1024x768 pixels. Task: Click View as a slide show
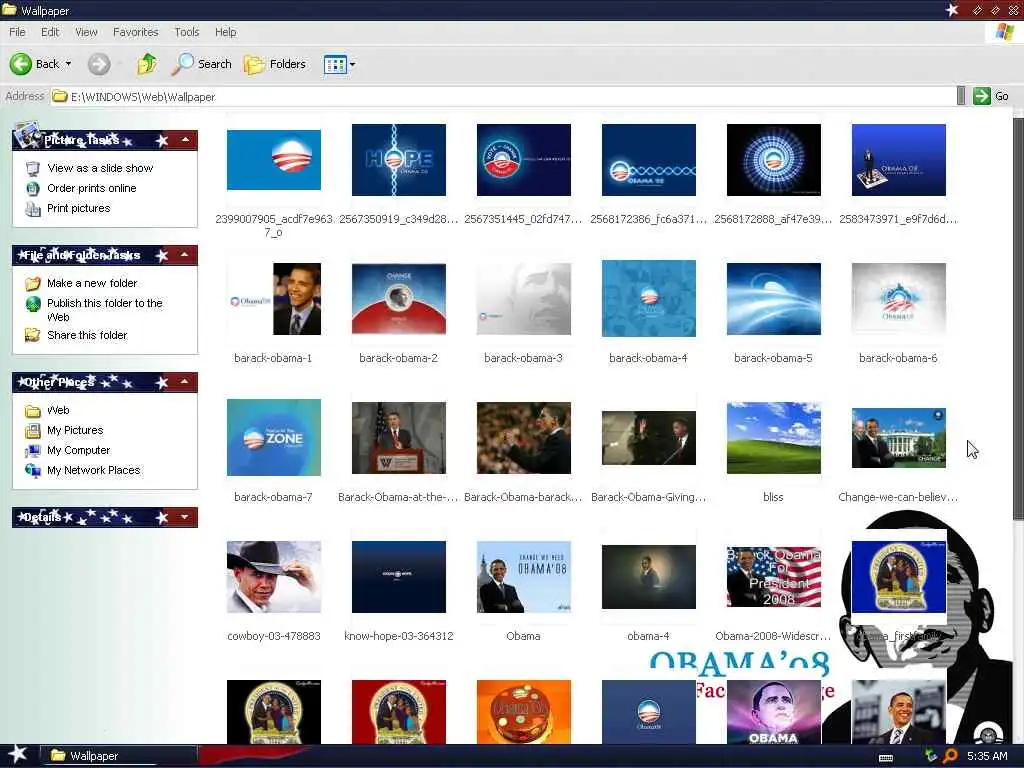point(100,168)
